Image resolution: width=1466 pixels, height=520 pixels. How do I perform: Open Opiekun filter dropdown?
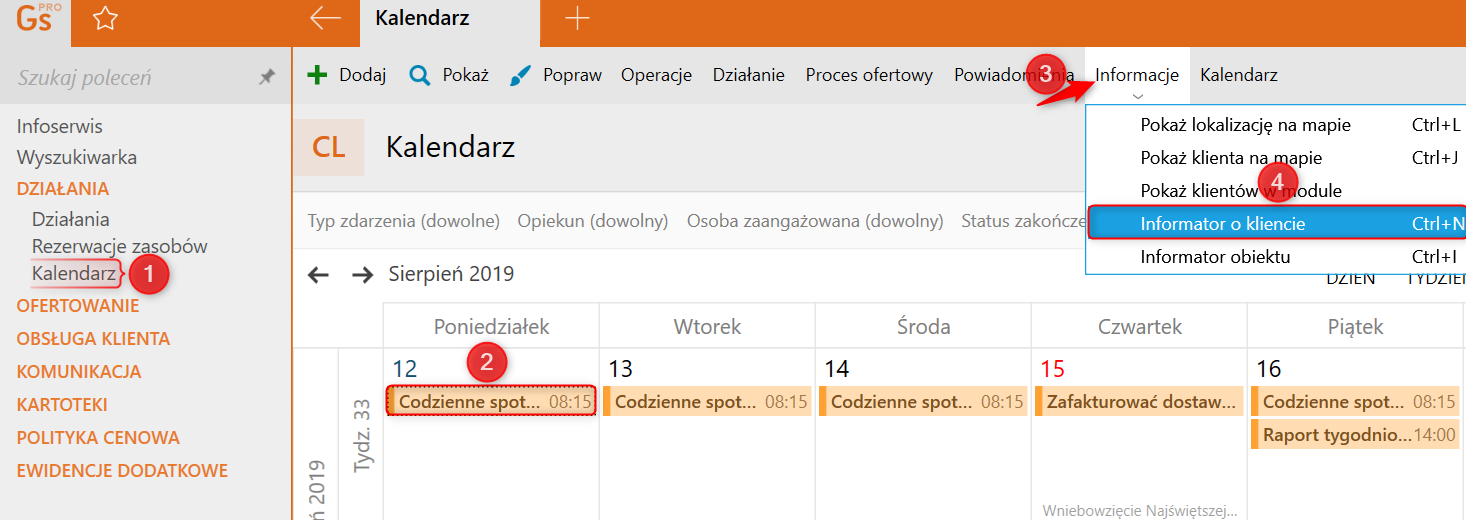point(592,221)
